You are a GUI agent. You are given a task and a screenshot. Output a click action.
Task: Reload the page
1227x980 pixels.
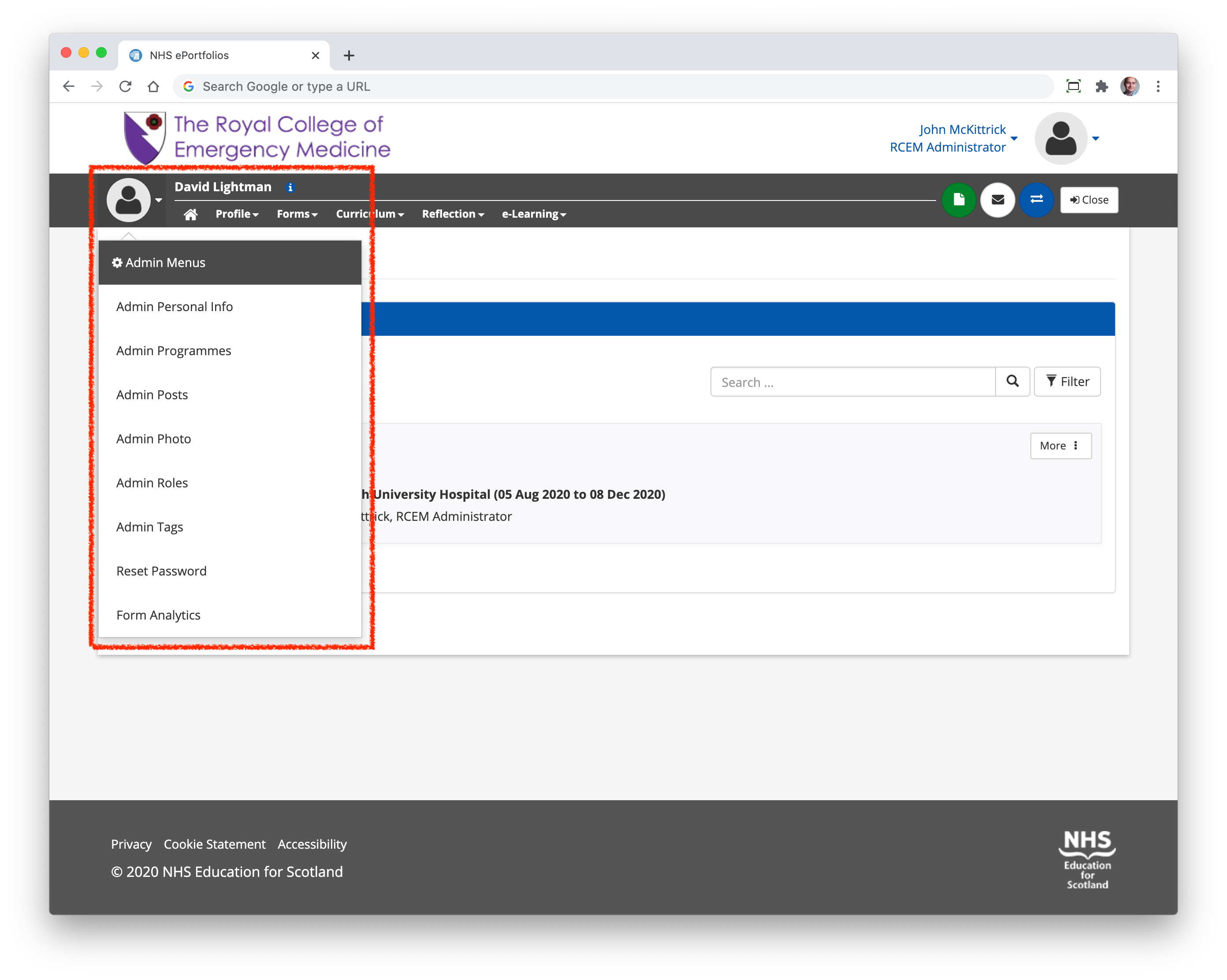(x=125, y=86)
